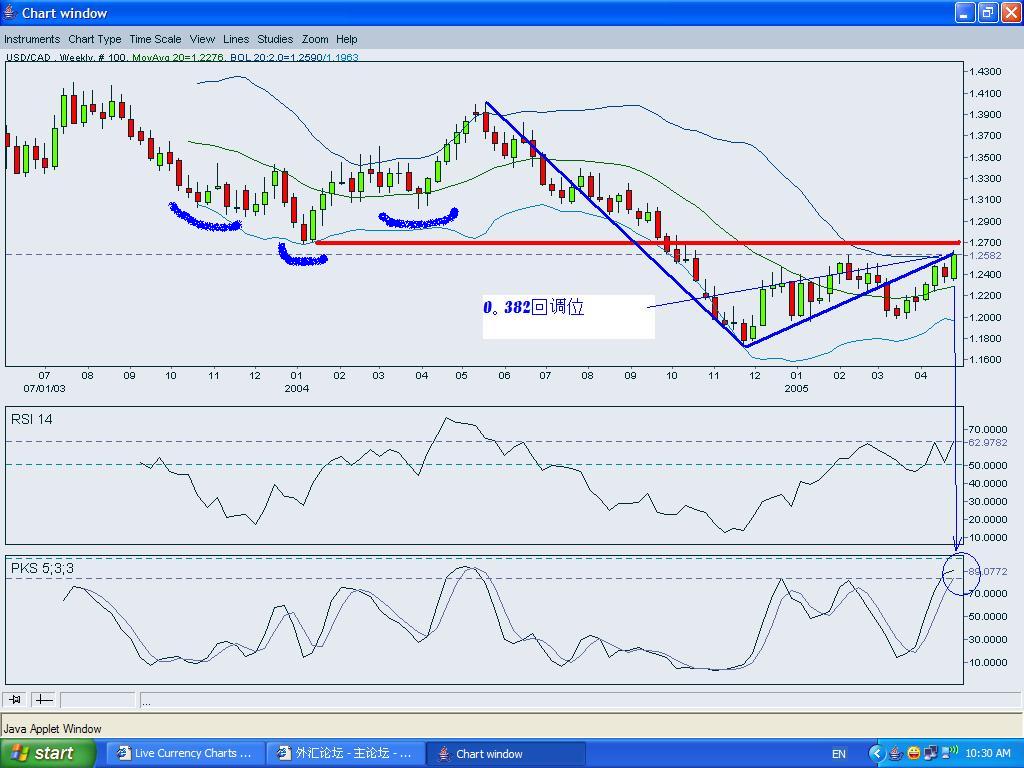1024x768 pixels.
Task: Minimize the Chart window
Action: 965,12
